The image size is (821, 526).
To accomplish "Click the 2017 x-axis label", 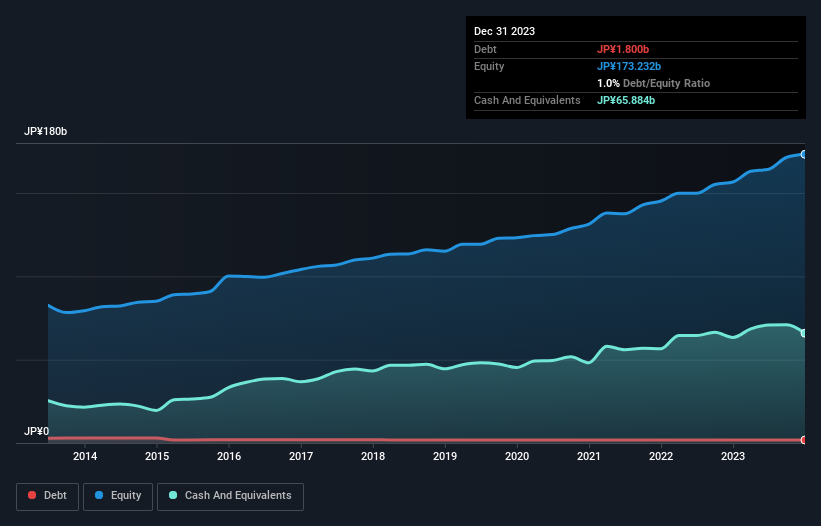I will 301,456.
